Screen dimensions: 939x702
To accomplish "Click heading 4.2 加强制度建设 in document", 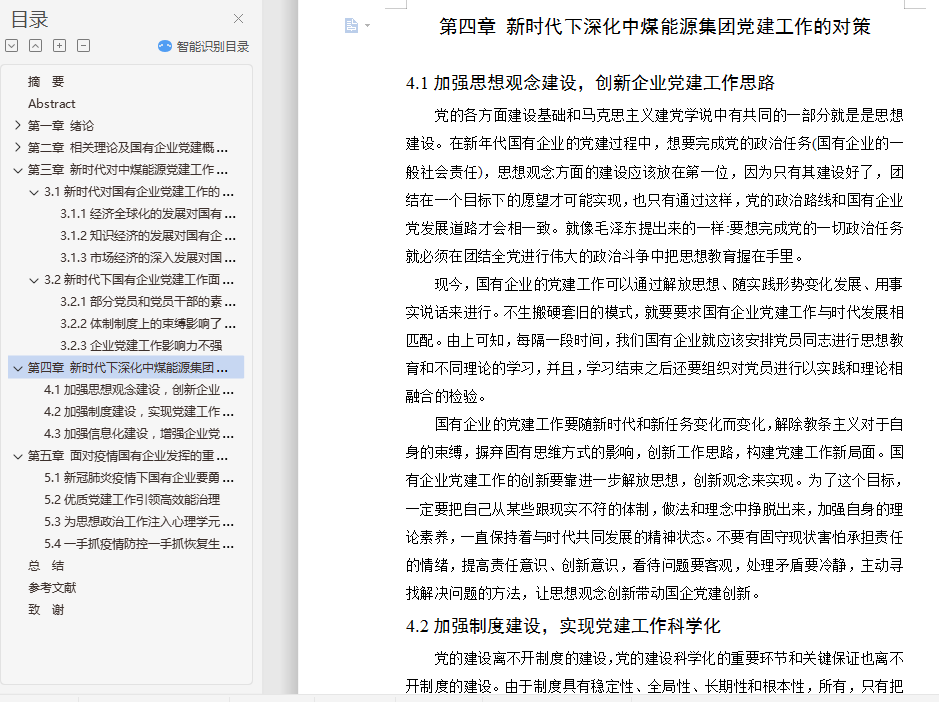I will [563, 626].
